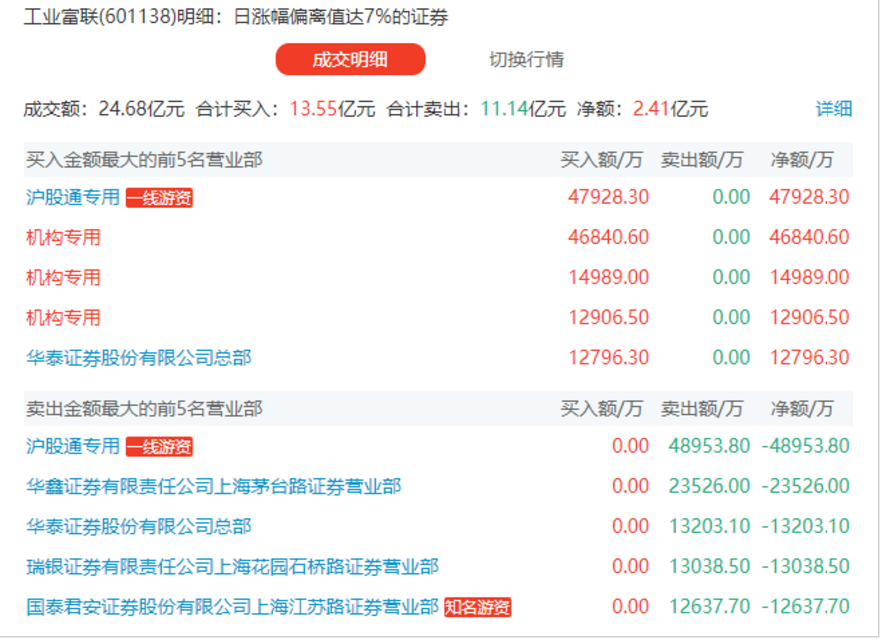Select sell amount 48953.80
Screen dimensions: 882x641
coord(709,446)
